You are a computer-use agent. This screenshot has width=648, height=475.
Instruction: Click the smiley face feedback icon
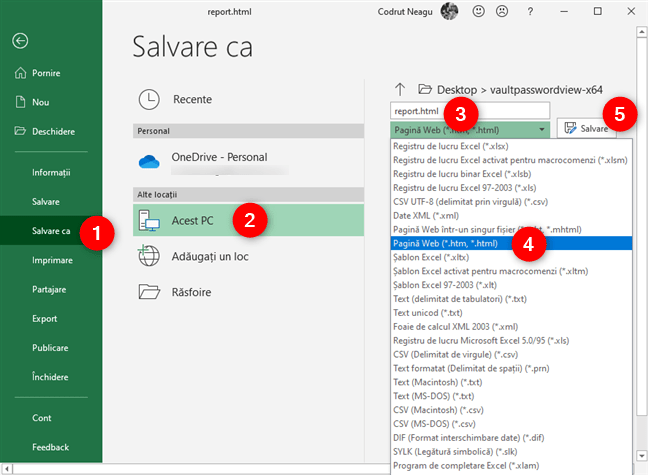[x=479, y=11]
